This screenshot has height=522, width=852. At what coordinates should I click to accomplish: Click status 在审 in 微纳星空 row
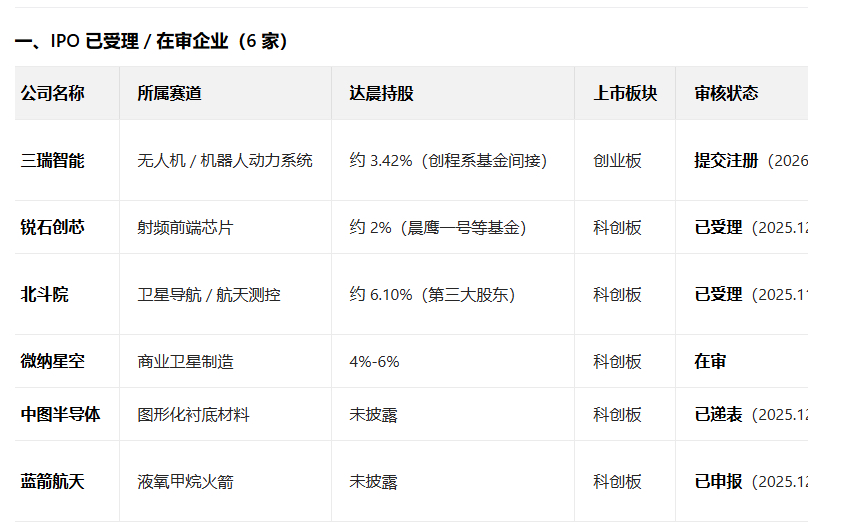click(x=710, y=361)
